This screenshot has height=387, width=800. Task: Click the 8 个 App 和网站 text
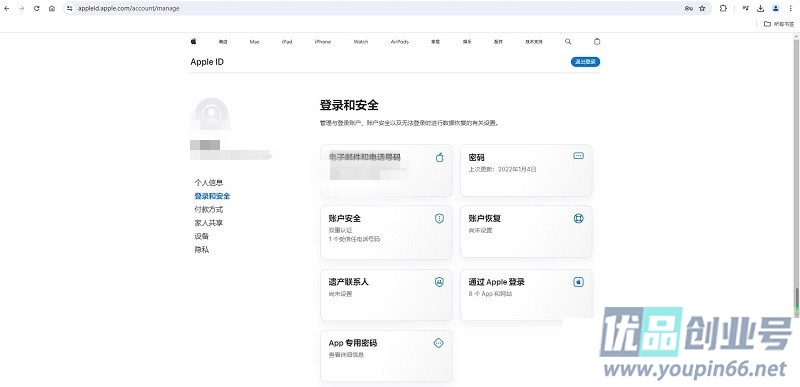pyautogui.click(x=490, y=294)
